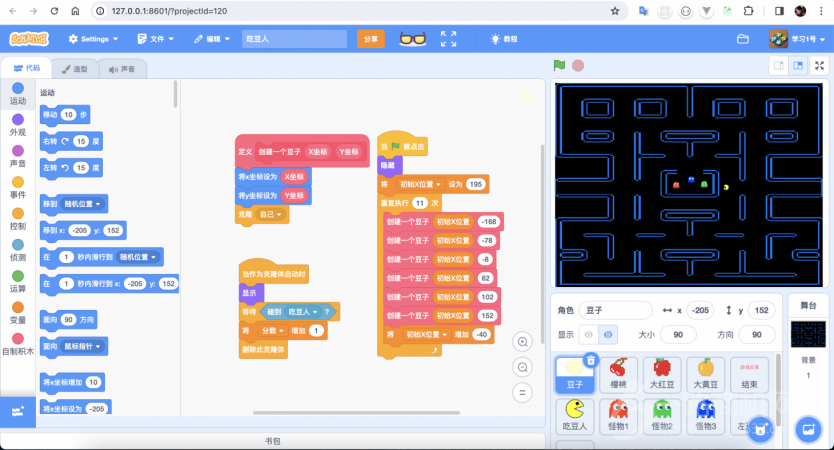834x450 pixels.
Task: Open the 随机位置 dropdown in 移到 block
Action: 85,204
